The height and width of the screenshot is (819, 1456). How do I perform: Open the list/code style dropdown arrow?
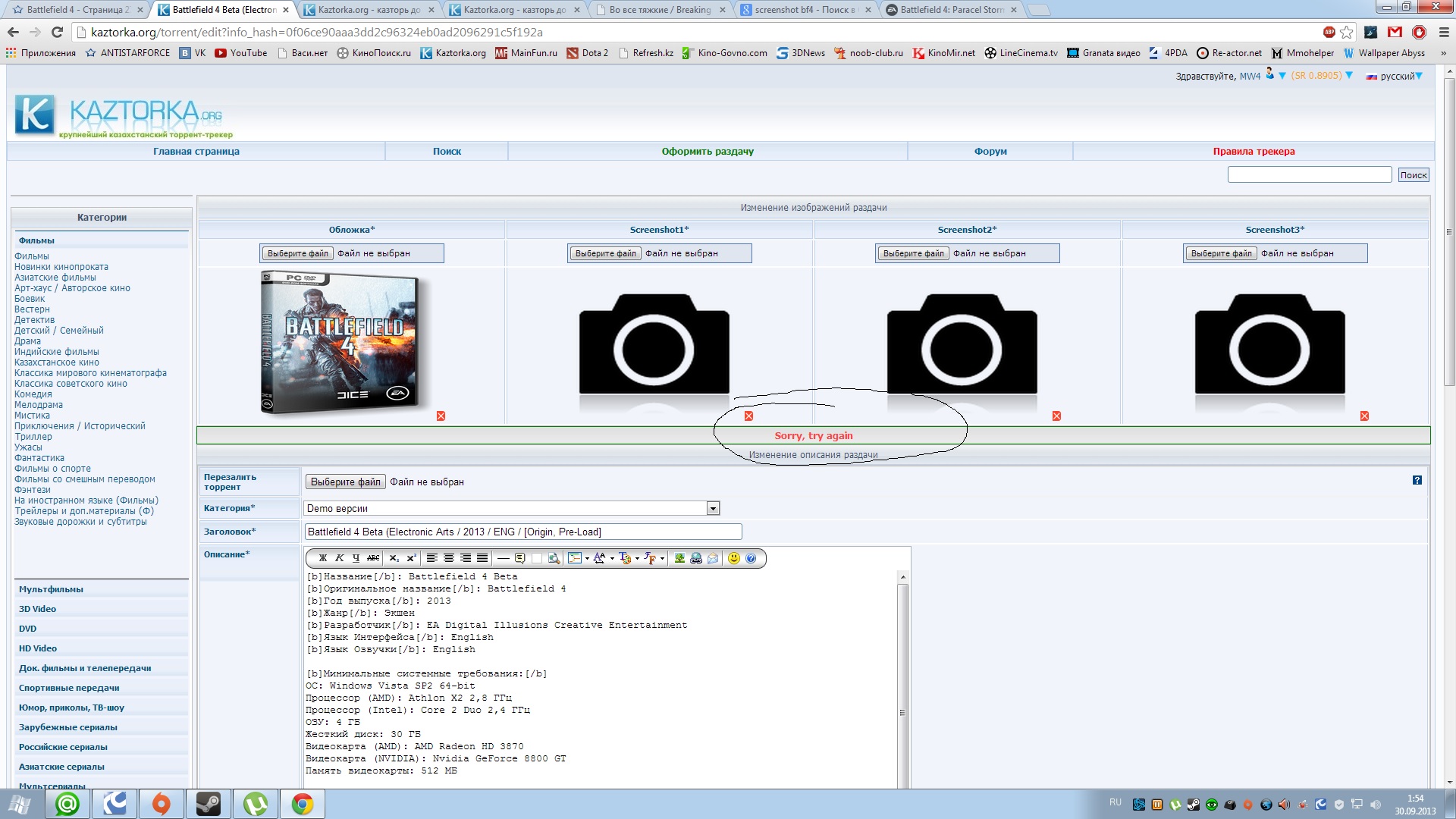(587, 558)
